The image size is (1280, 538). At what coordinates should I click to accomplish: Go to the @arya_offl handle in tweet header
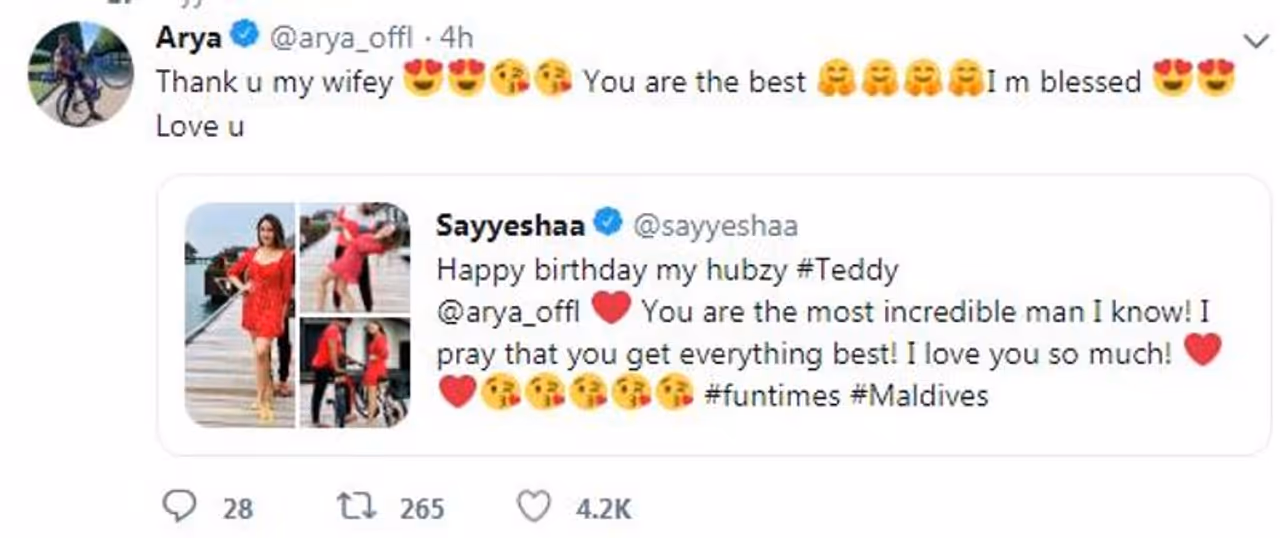(337, 38)
